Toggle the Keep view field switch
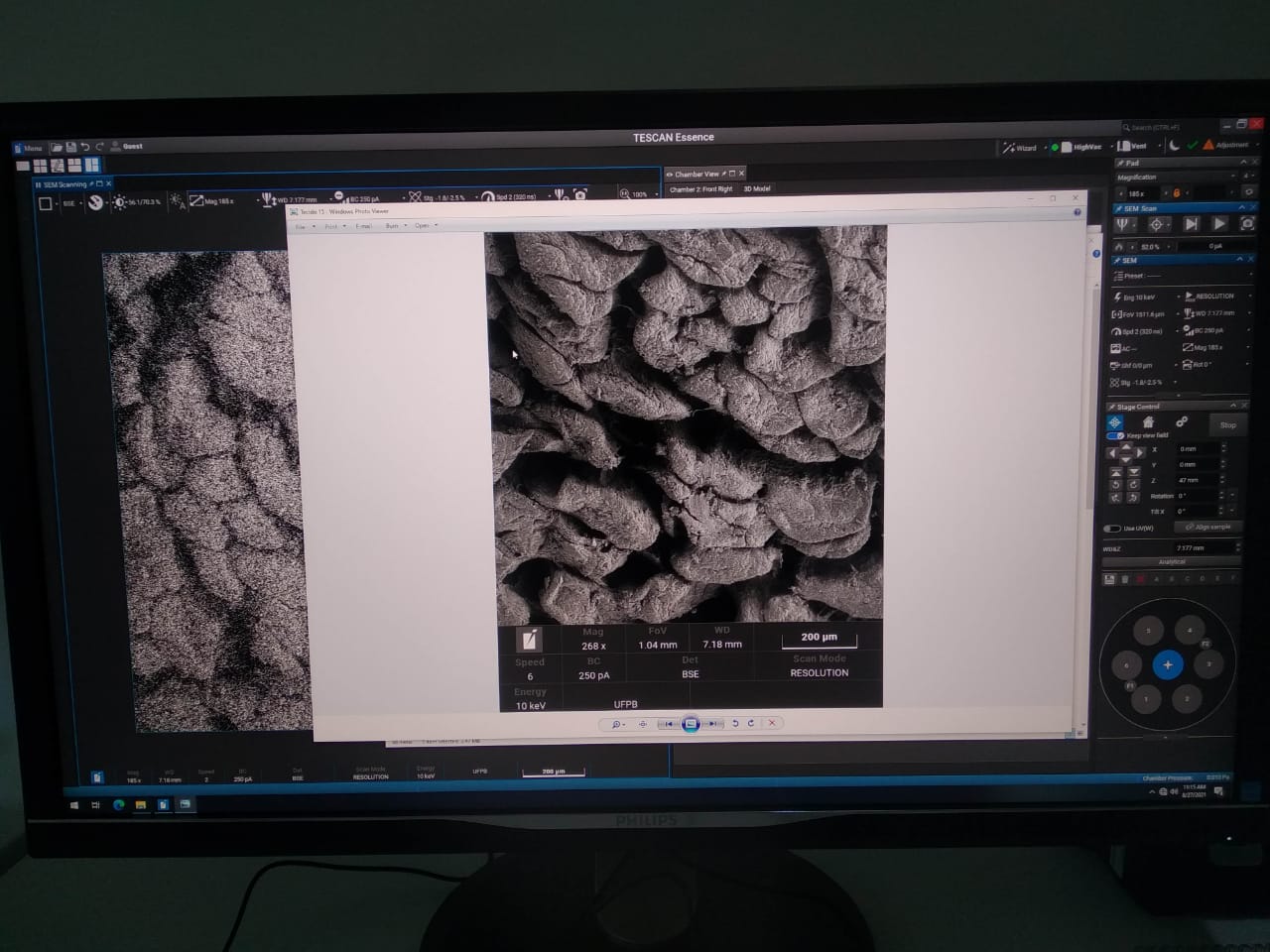 [1115, 435]
